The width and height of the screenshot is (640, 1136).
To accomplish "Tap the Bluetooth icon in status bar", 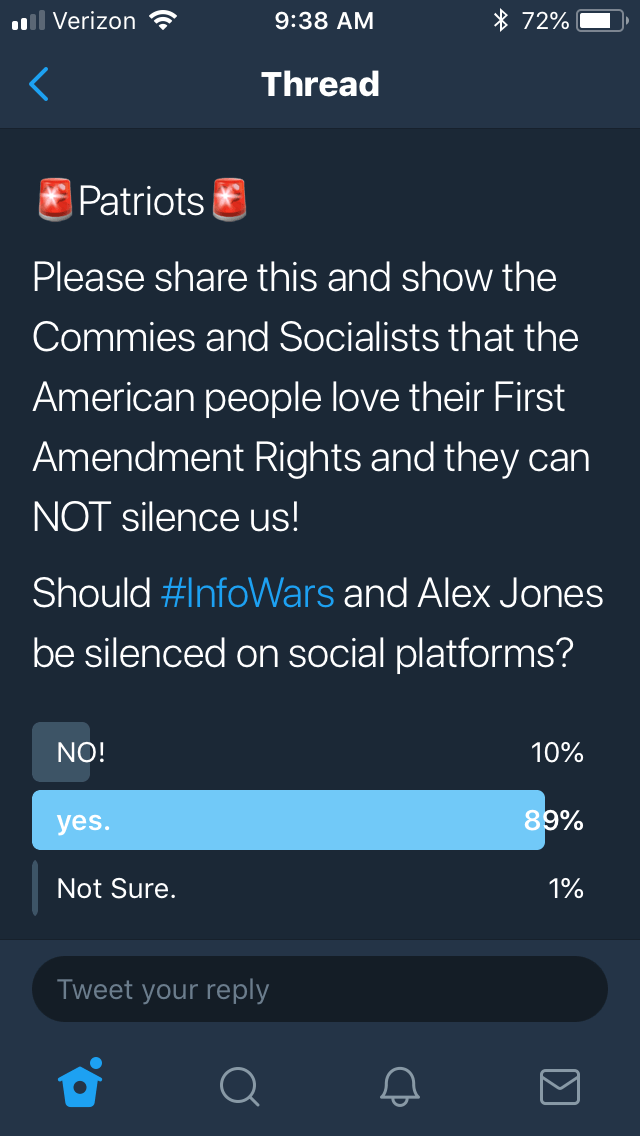I will [x=501, y=21].
